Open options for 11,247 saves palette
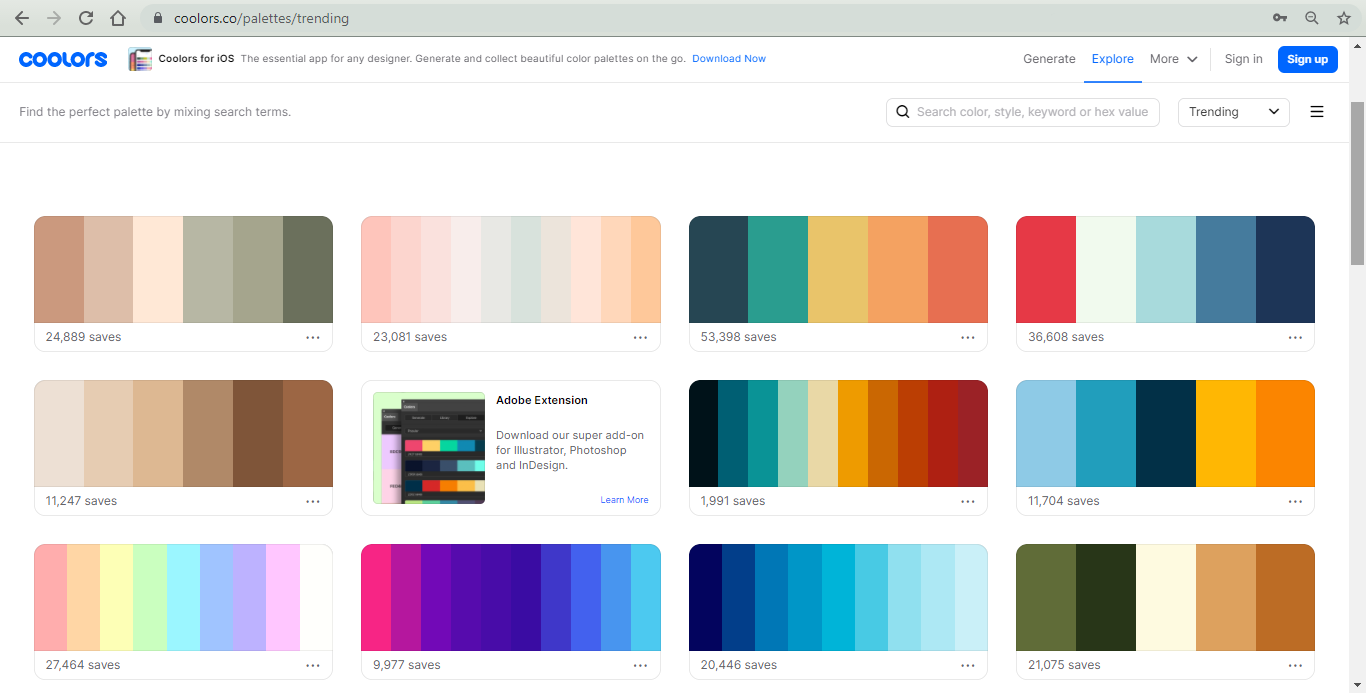This screenshot has width=1366, height=693. (x=313, y=501)
